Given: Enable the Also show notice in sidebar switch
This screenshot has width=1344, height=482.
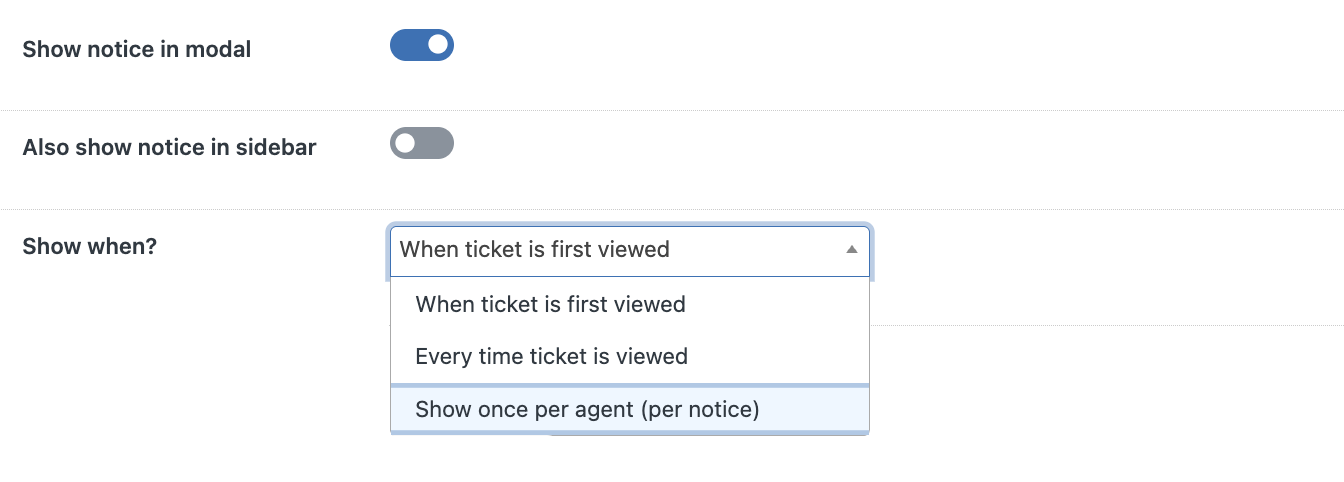Looking at the screenshot, I should [x=422, y=143].
